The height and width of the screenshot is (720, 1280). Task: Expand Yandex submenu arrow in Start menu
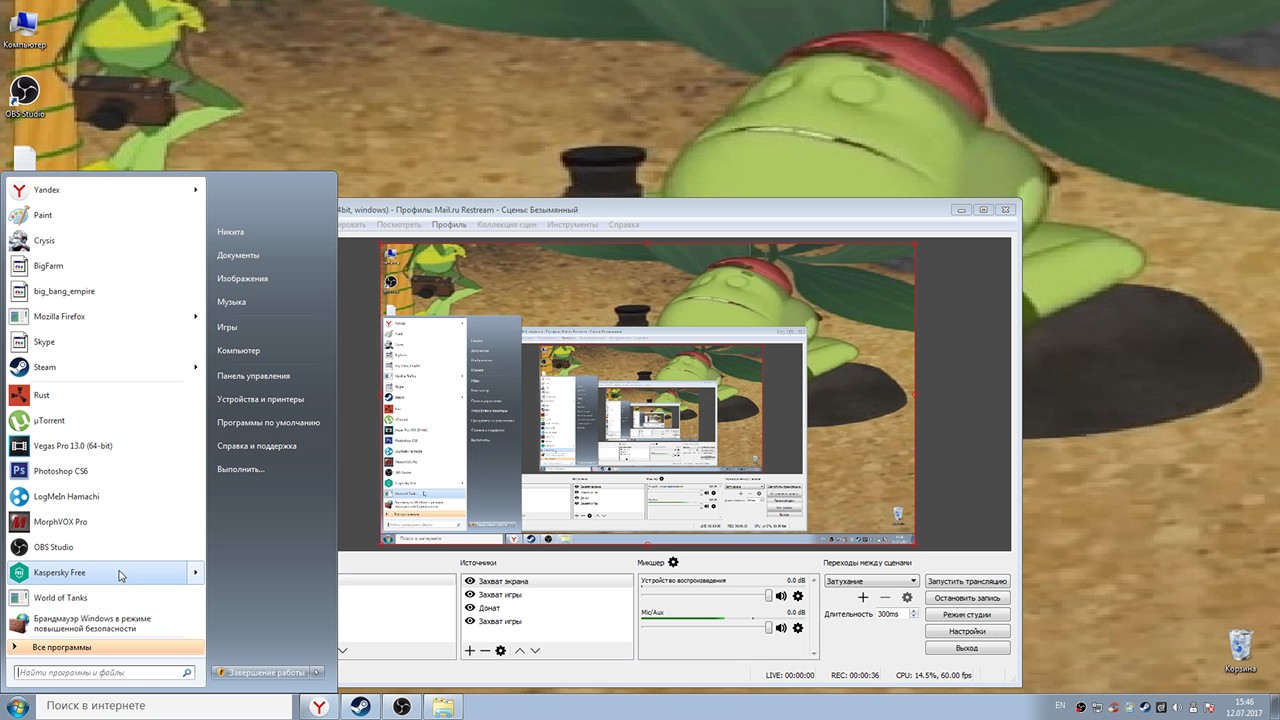click(196, 190)
